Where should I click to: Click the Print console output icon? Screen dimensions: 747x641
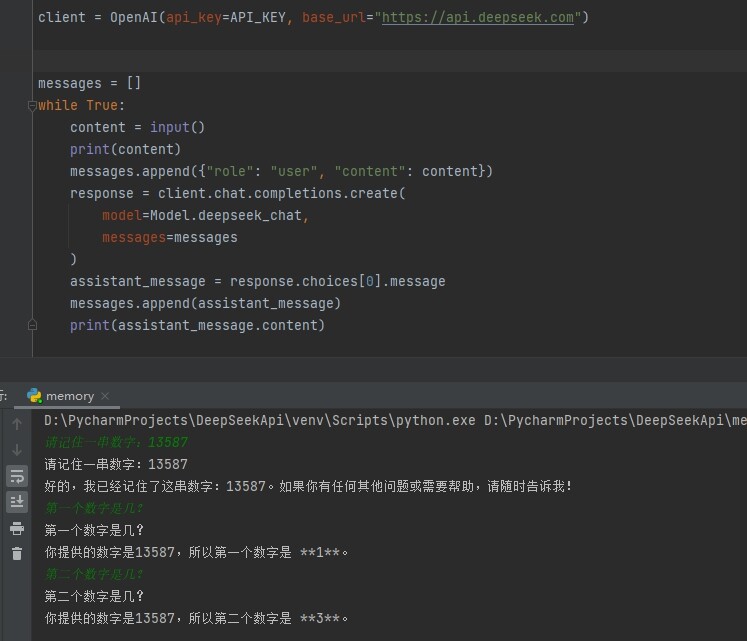[17, 528]
